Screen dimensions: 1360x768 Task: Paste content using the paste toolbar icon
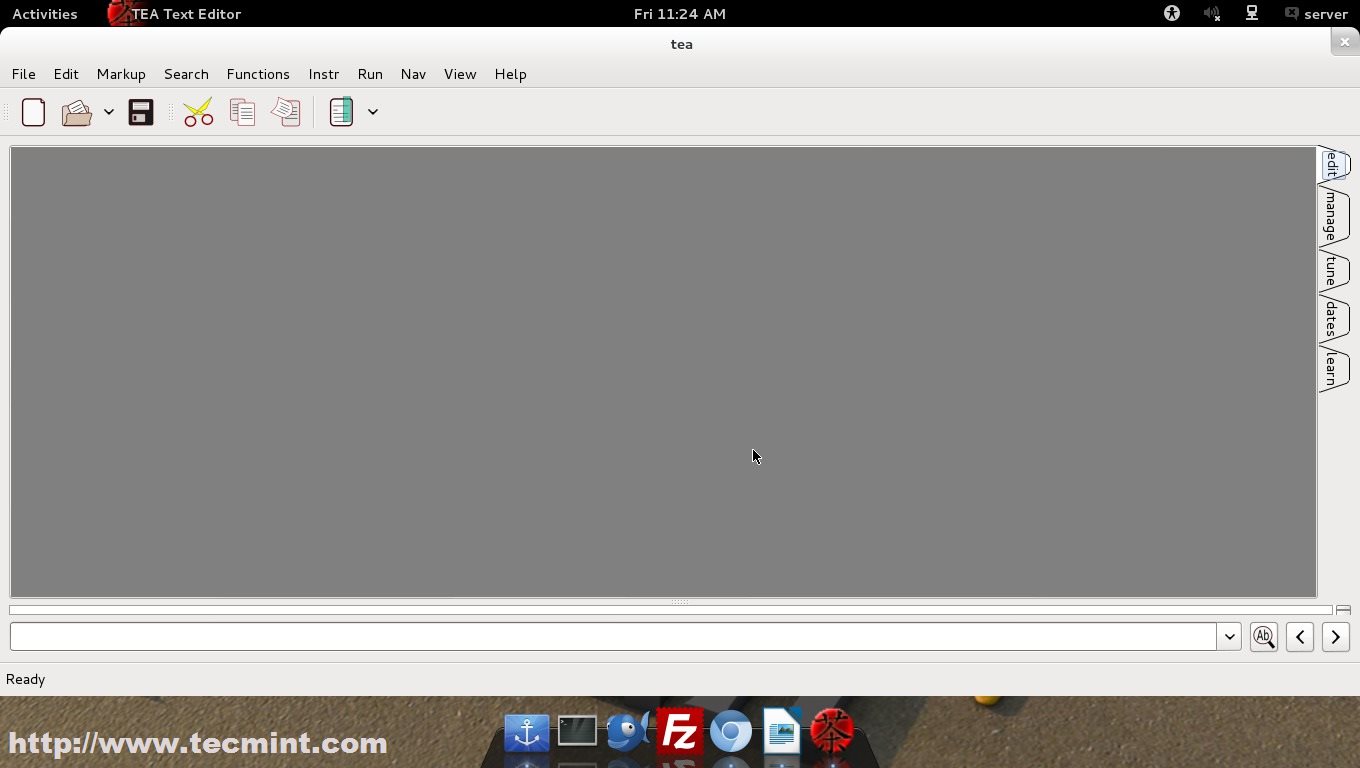[286, 112]
